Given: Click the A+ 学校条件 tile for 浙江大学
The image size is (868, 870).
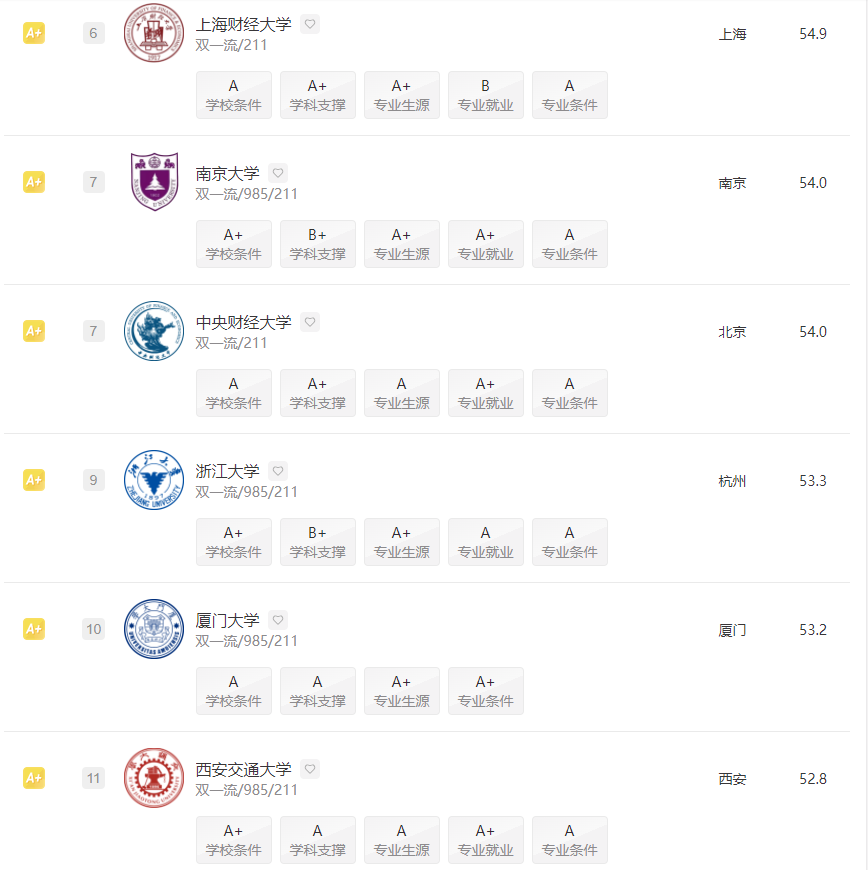Looking at the screenshot, I should point(234,542).
